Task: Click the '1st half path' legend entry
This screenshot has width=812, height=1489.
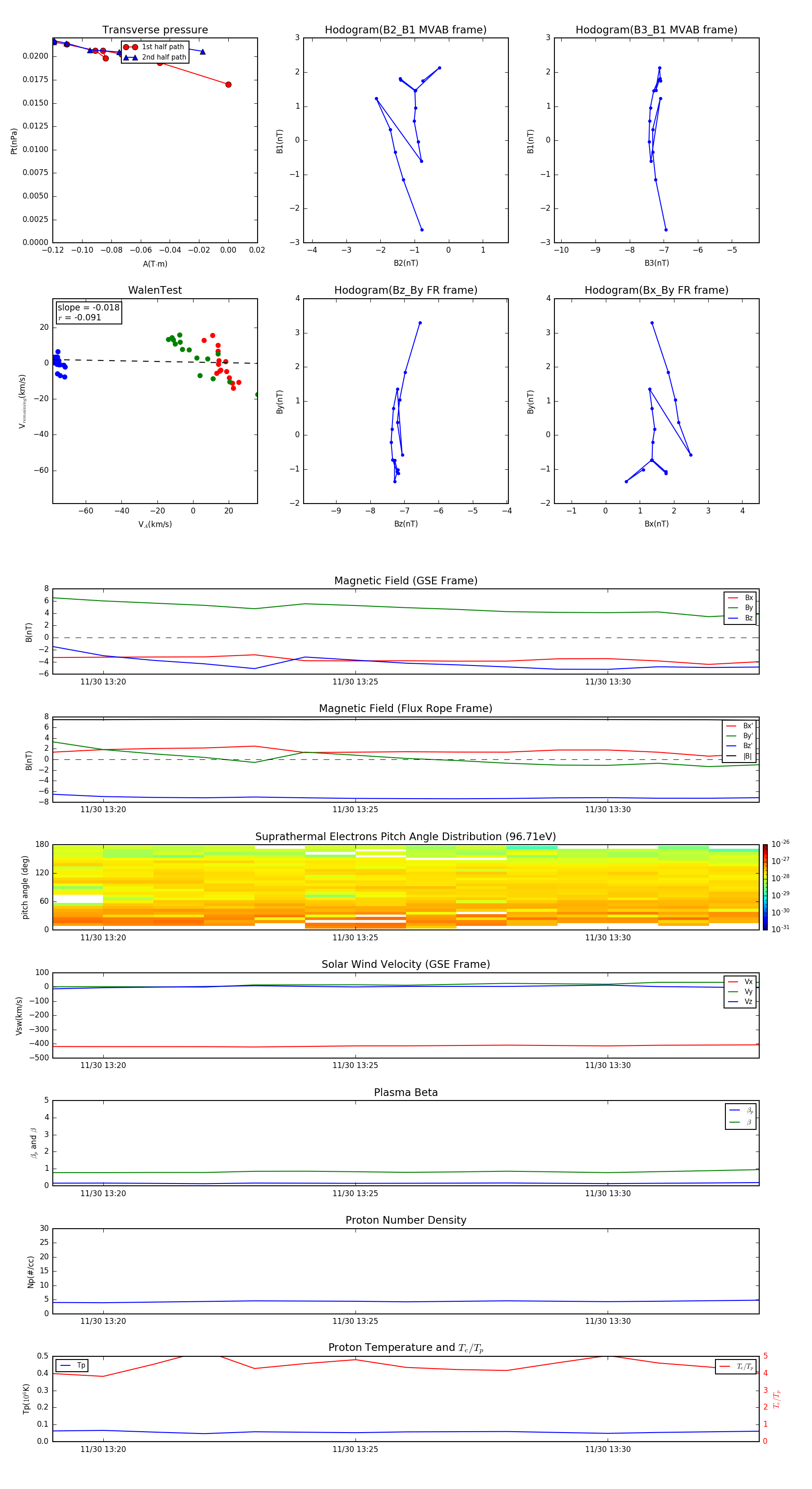Action: (154, 47)
